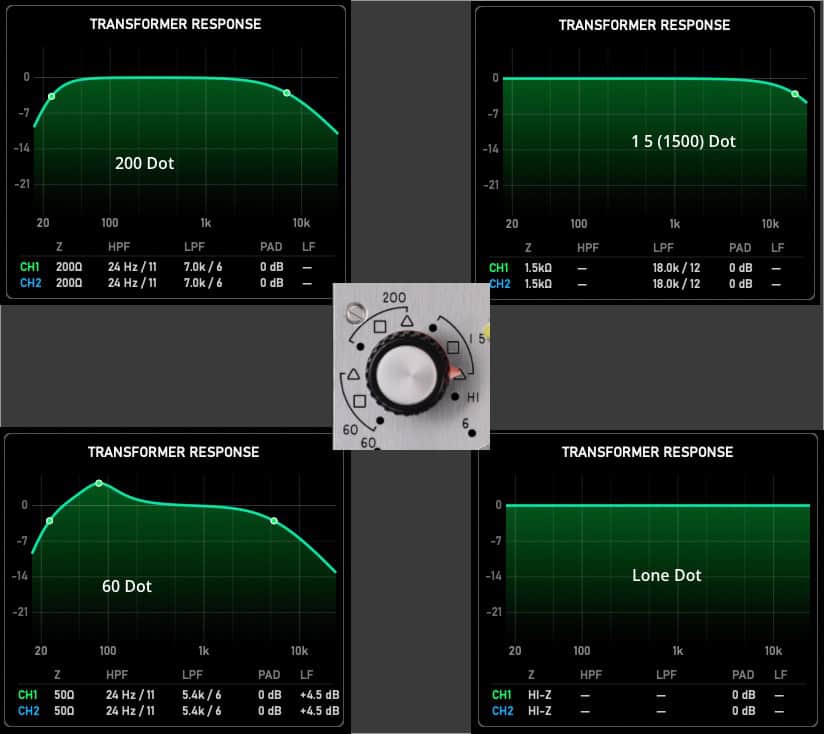
Task: Click the triangle marker above 60
Action: click(353, 374)
